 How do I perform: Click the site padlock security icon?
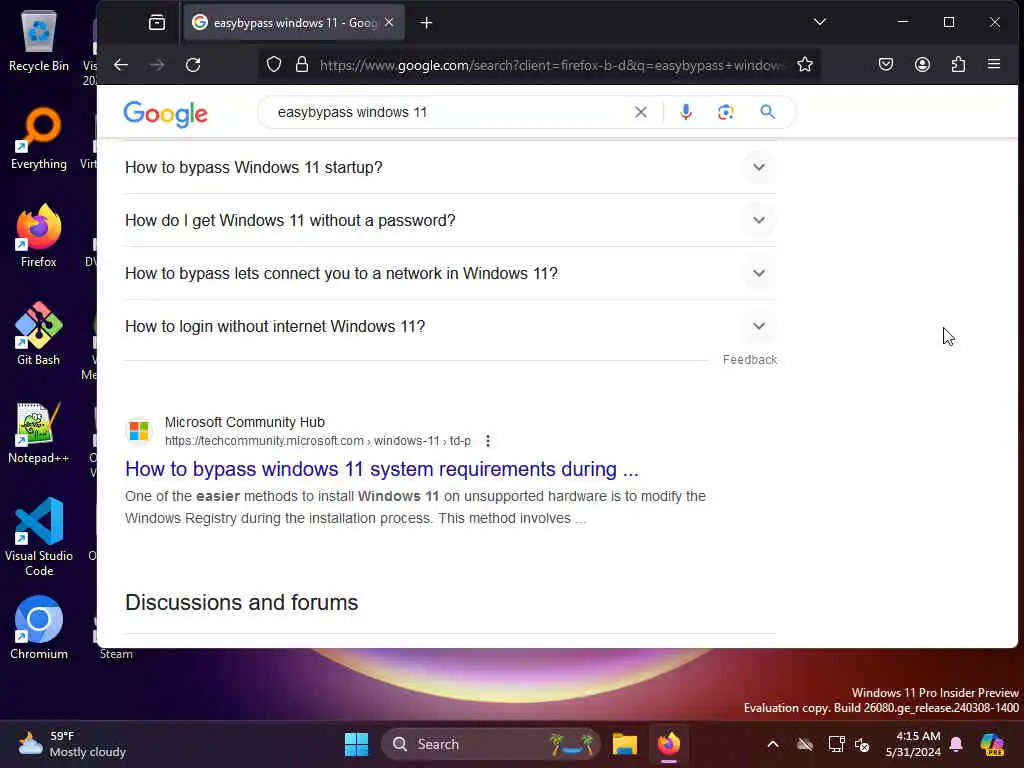pos(301,65)
